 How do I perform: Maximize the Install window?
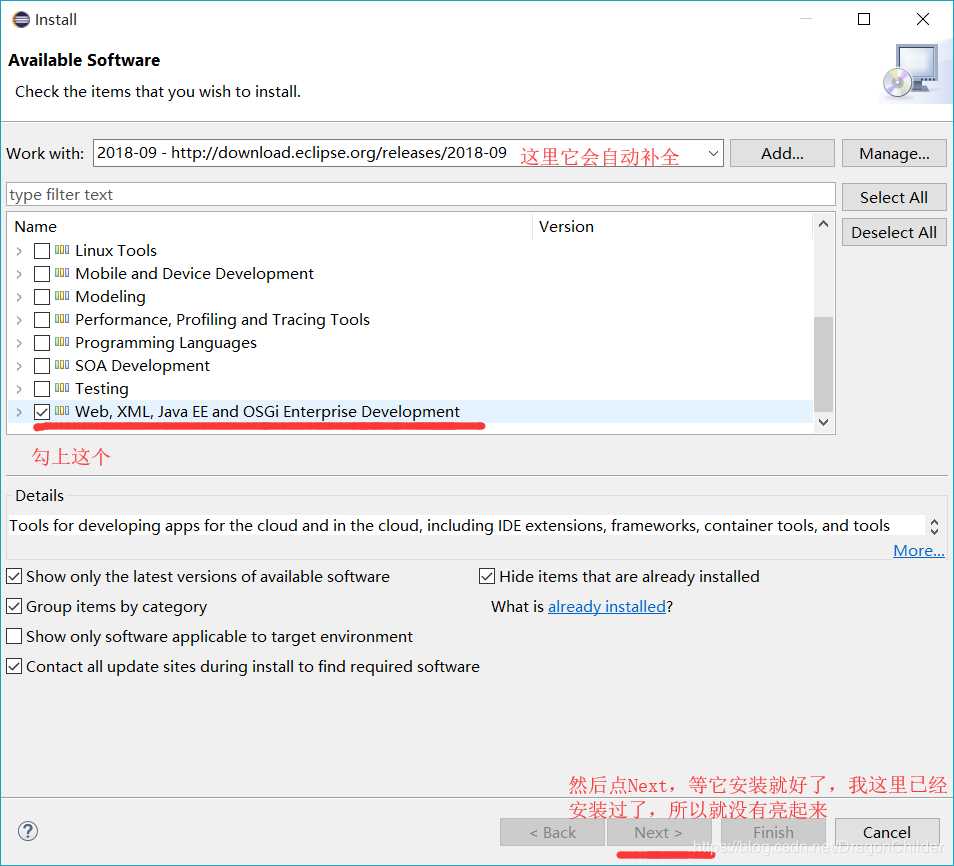[x=864, y=19]
